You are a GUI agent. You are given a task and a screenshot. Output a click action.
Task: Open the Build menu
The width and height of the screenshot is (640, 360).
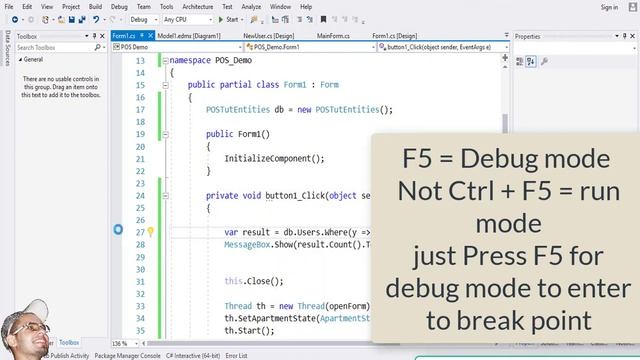coord(96,7)
